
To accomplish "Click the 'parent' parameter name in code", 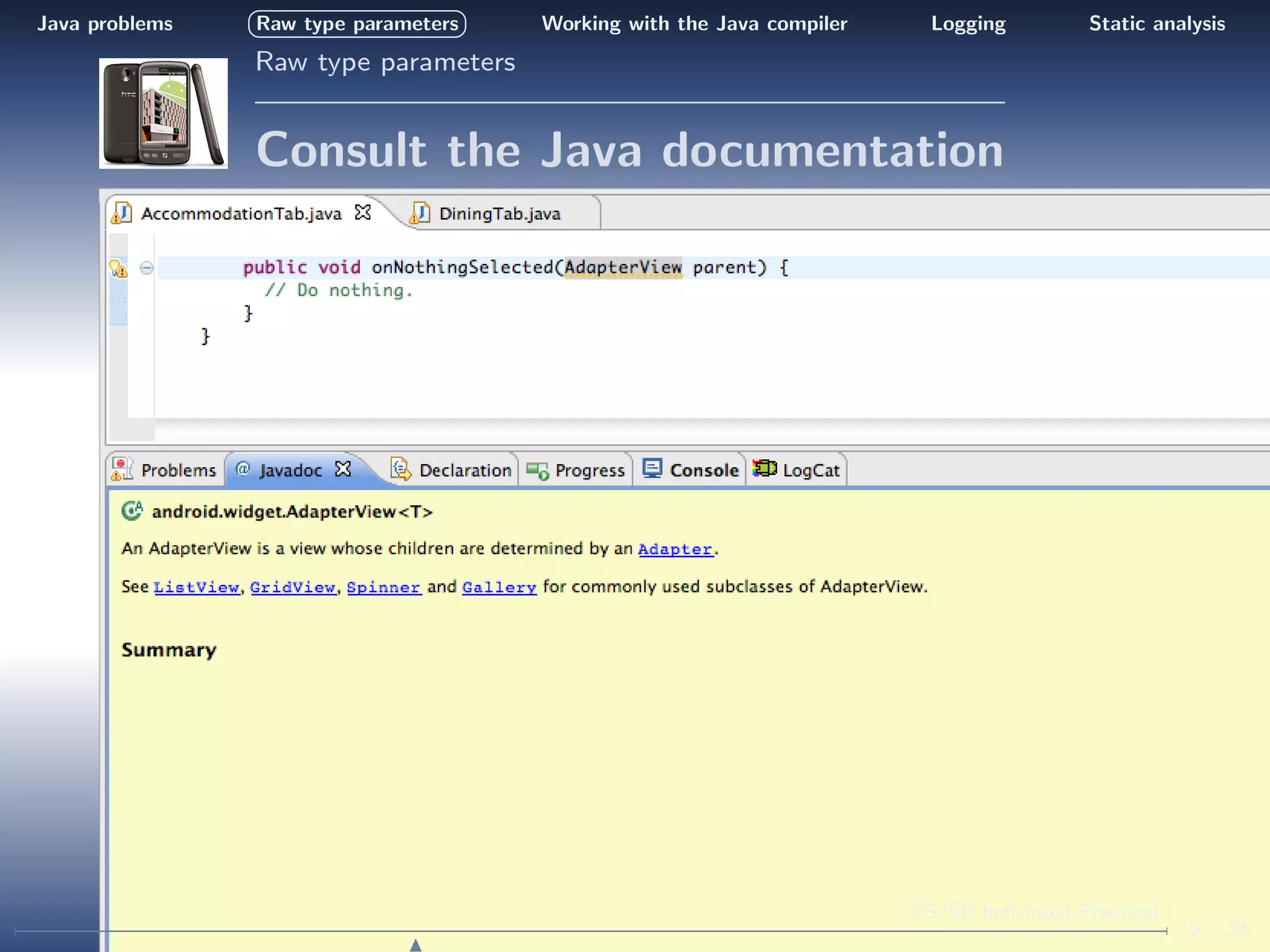I will (724, 267).
